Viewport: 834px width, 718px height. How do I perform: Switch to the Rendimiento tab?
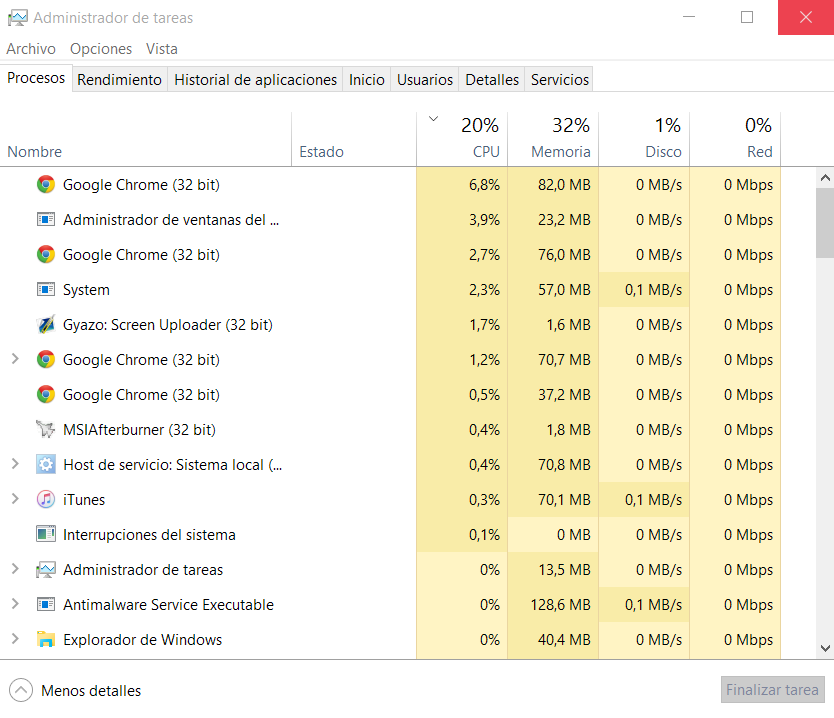[x=120, y=80]
